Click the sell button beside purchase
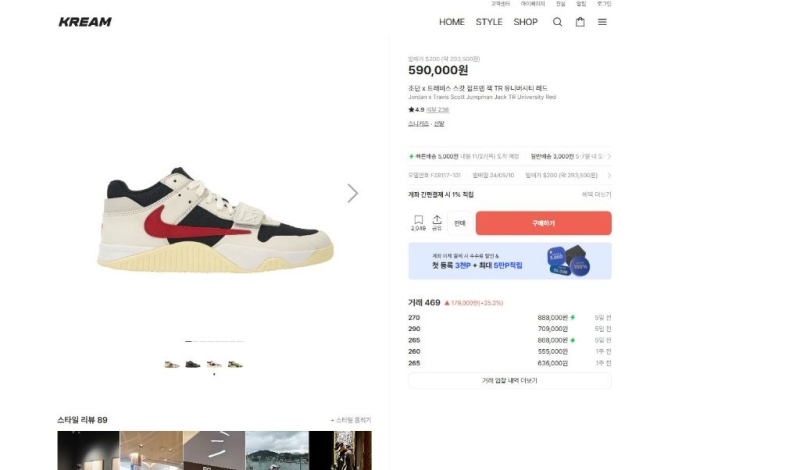 pos(460,223)
